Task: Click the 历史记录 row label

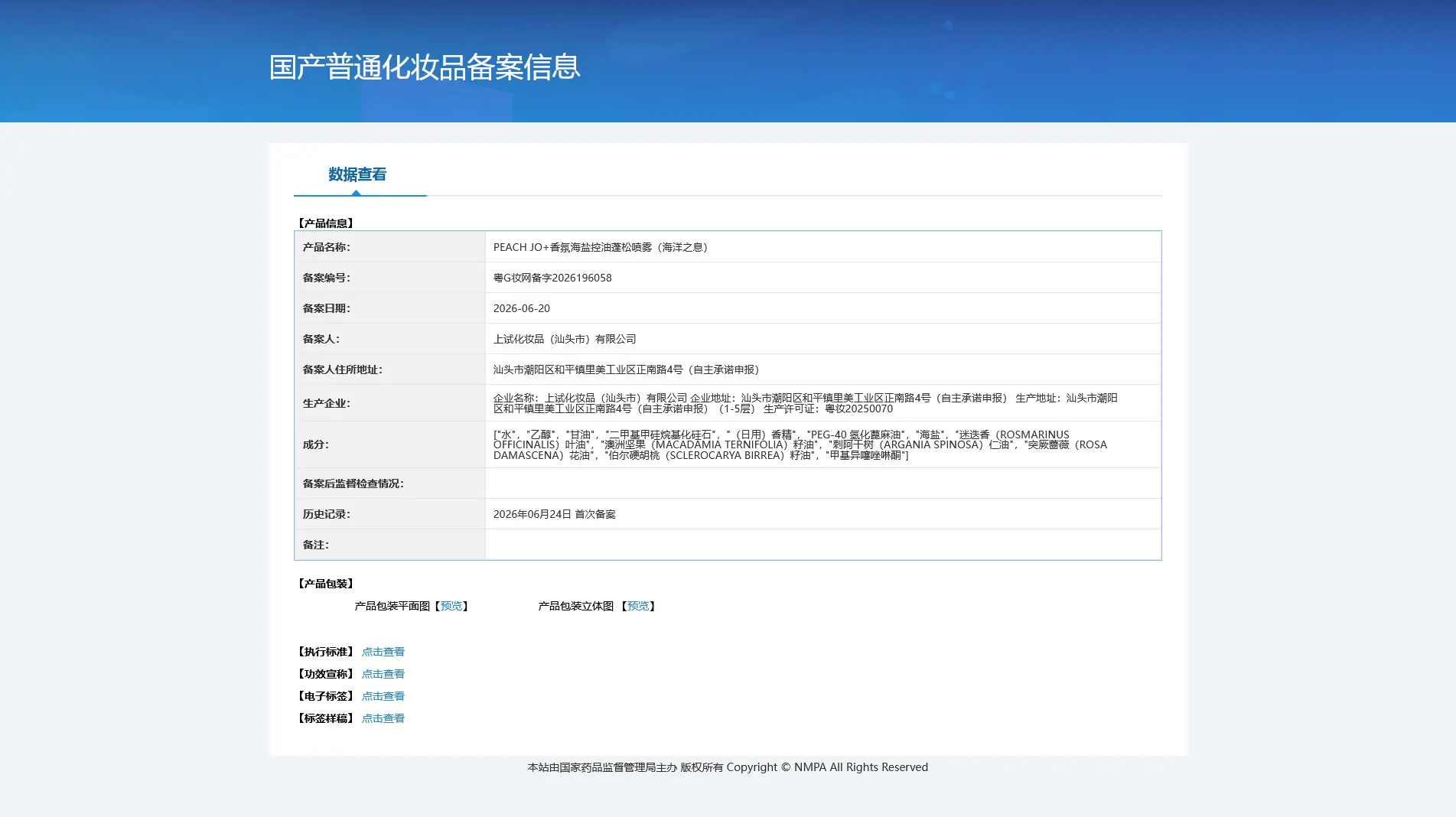Action: (x=327, y=514)
